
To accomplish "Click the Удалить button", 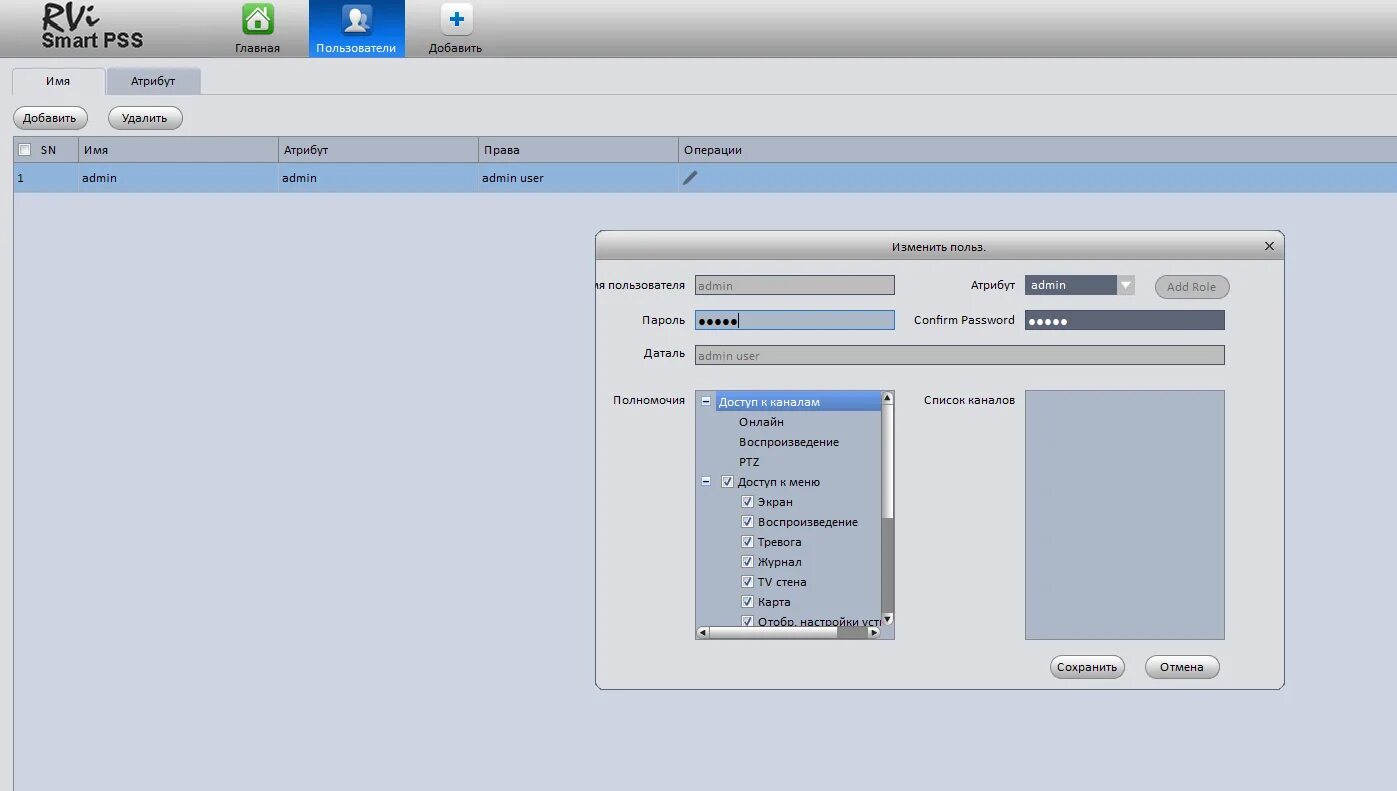I will 145,118.
